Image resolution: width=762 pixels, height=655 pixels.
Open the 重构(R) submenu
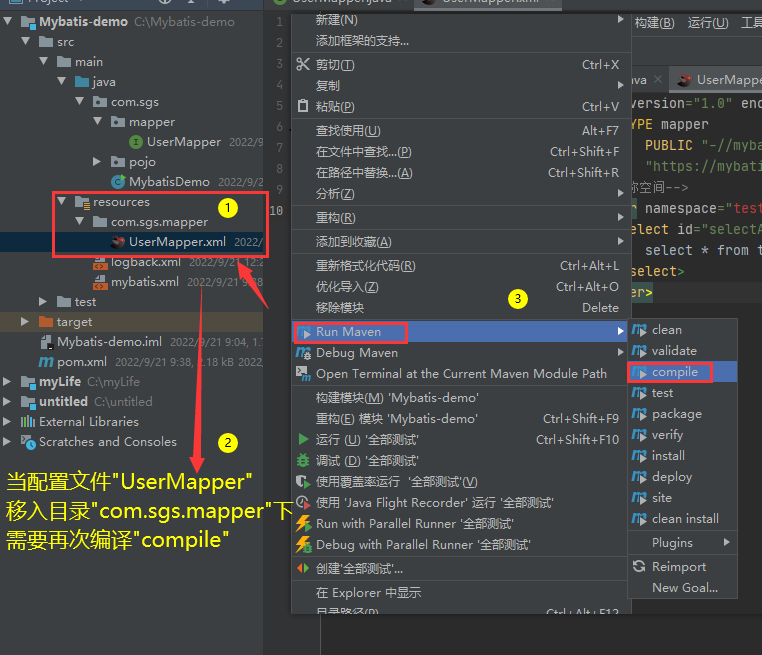pyautogui.click(x=461, y=218)
